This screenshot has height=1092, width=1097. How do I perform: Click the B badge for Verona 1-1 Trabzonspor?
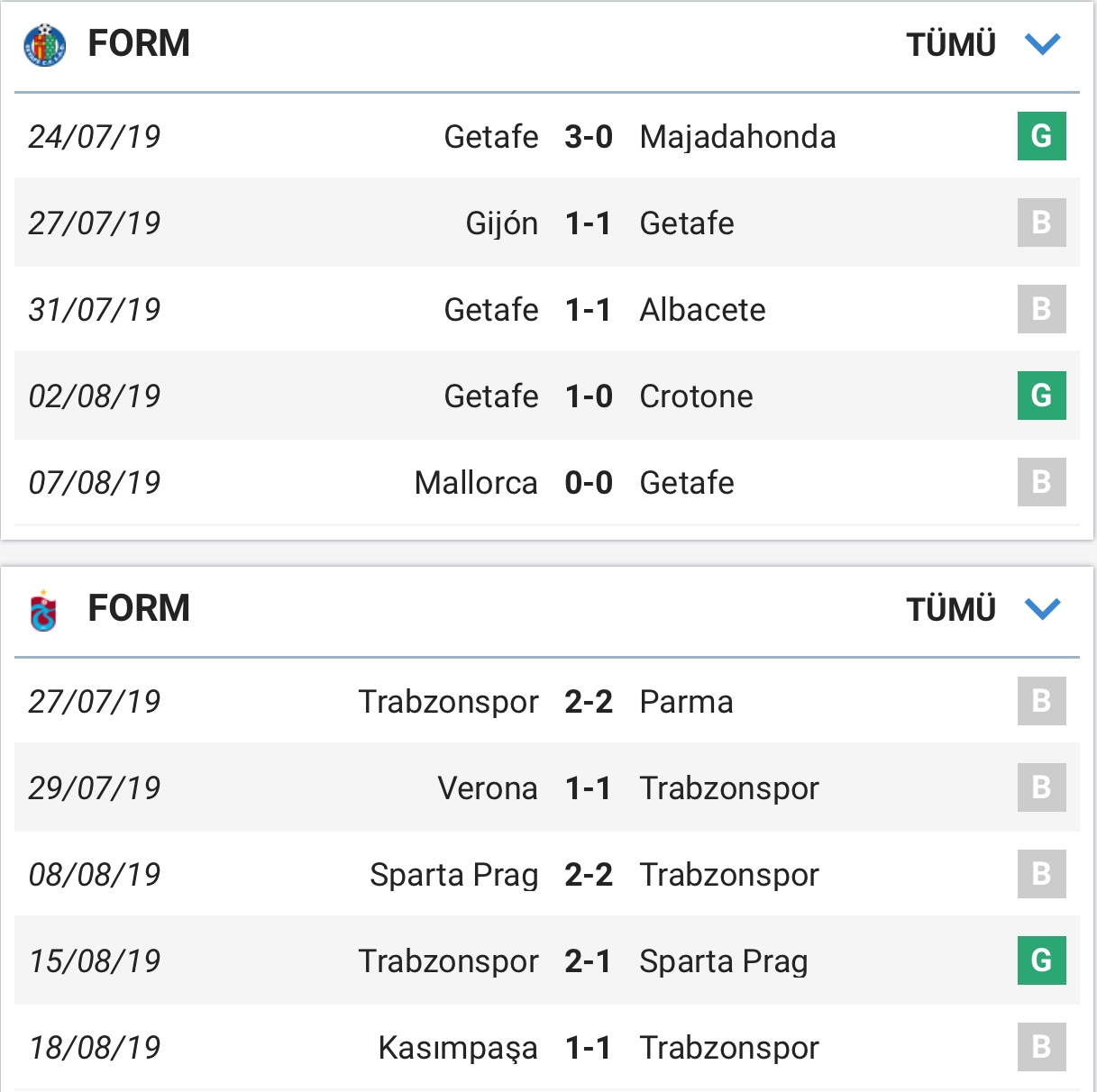point(1042,787)
